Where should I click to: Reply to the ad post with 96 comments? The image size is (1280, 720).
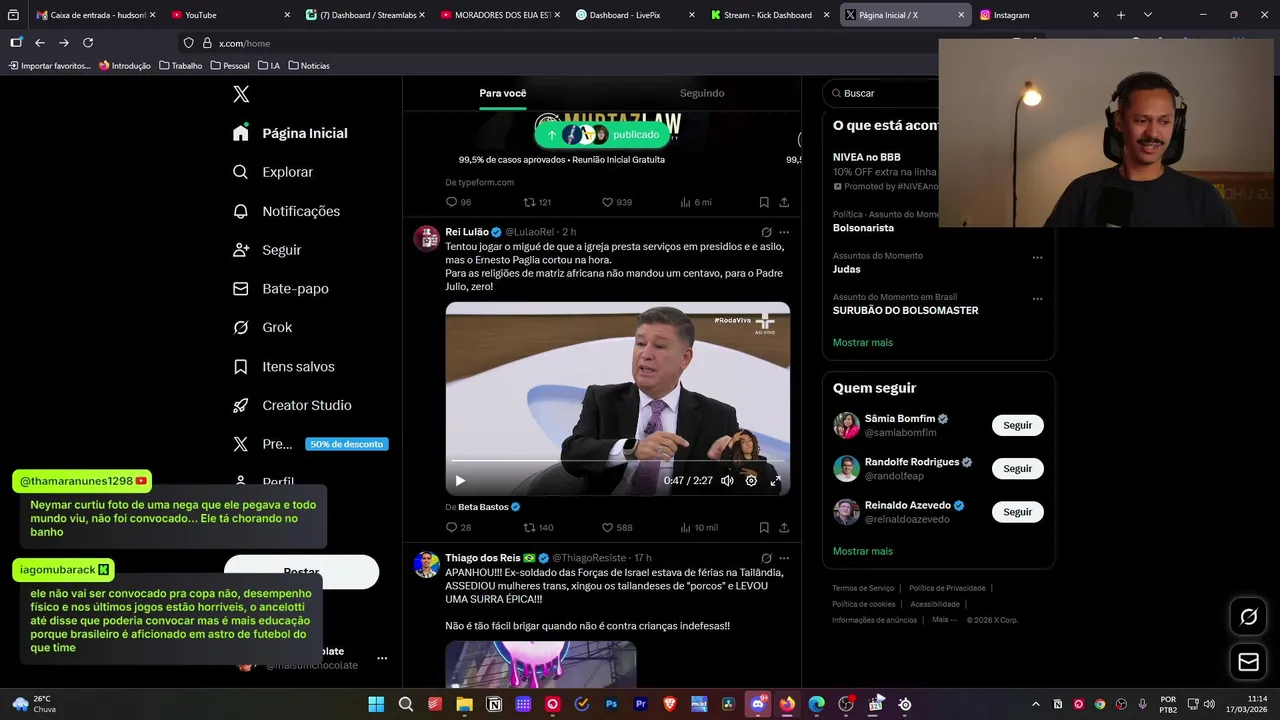point(458,202)
